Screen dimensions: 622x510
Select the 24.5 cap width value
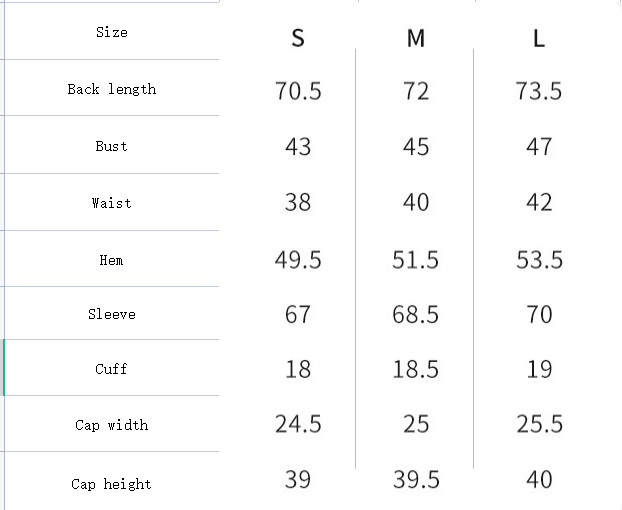click(x=298, y=424)
